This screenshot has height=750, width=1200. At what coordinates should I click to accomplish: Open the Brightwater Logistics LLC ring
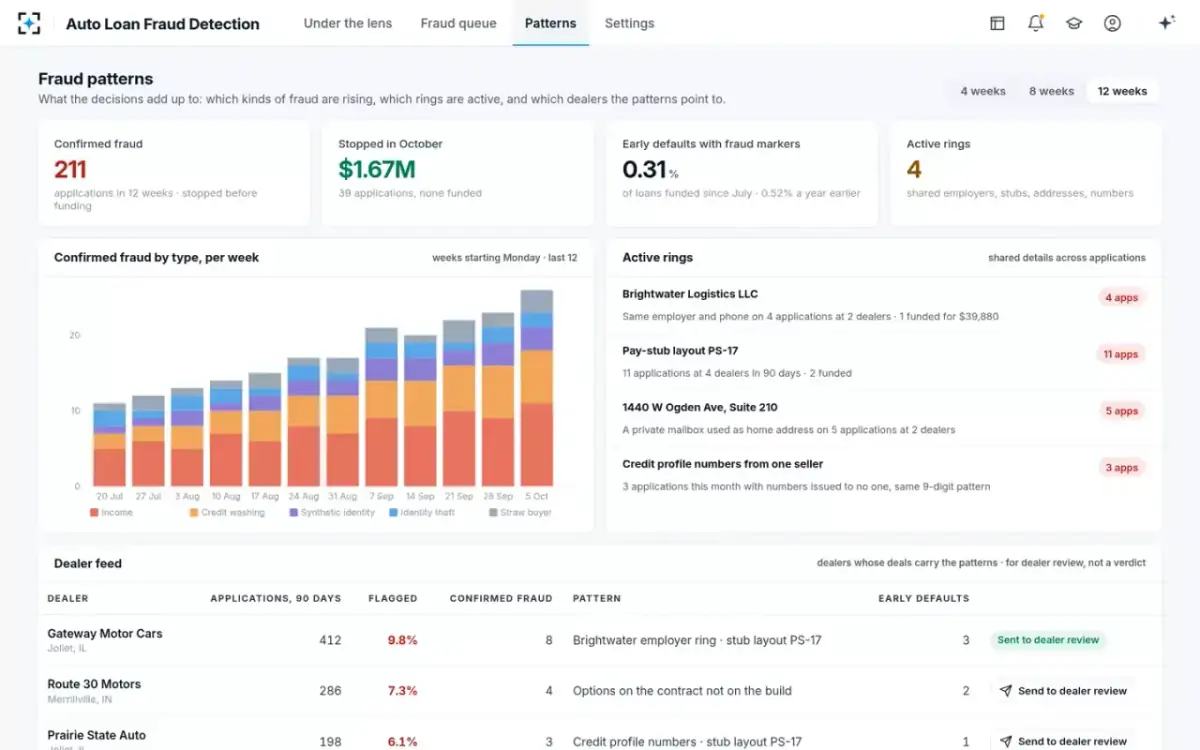883,306
